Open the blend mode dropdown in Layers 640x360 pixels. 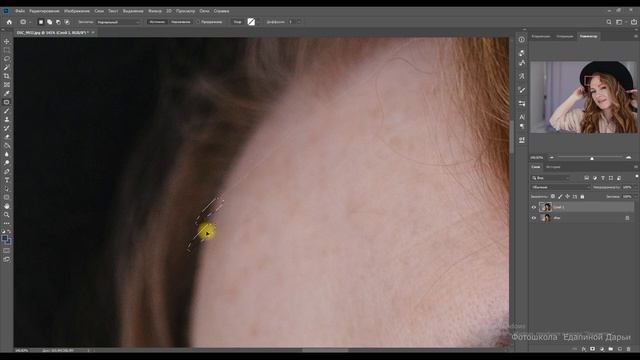click(560, 187)
